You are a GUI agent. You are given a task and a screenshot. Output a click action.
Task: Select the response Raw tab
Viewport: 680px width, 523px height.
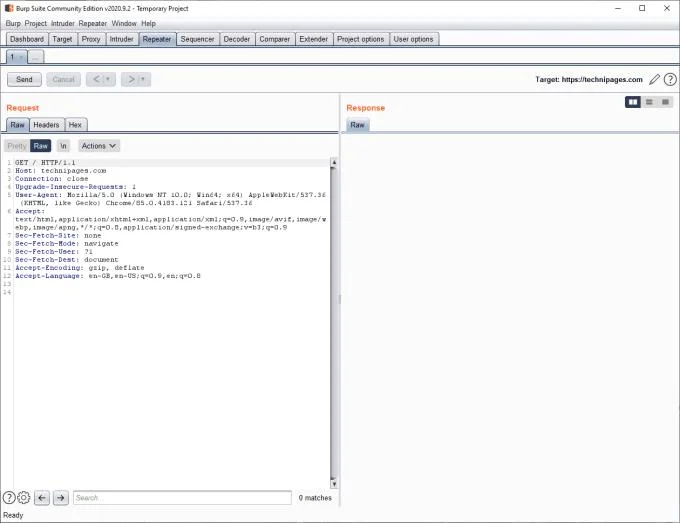pos(357,125)
